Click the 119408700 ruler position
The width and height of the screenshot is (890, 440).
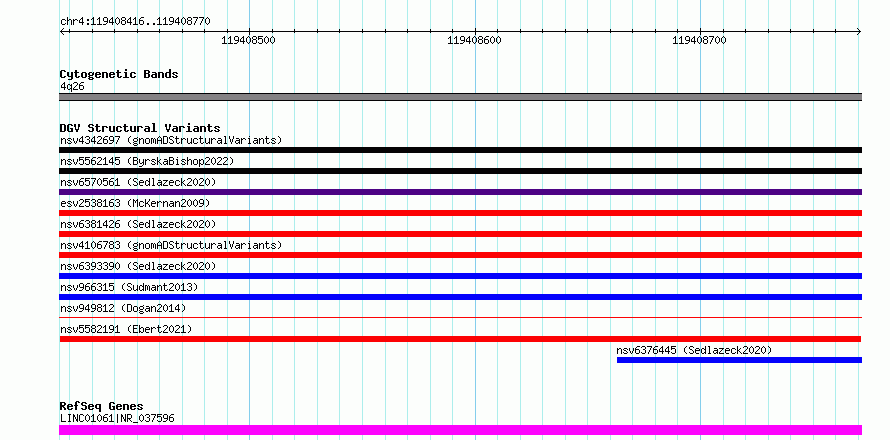coord(699,41)
